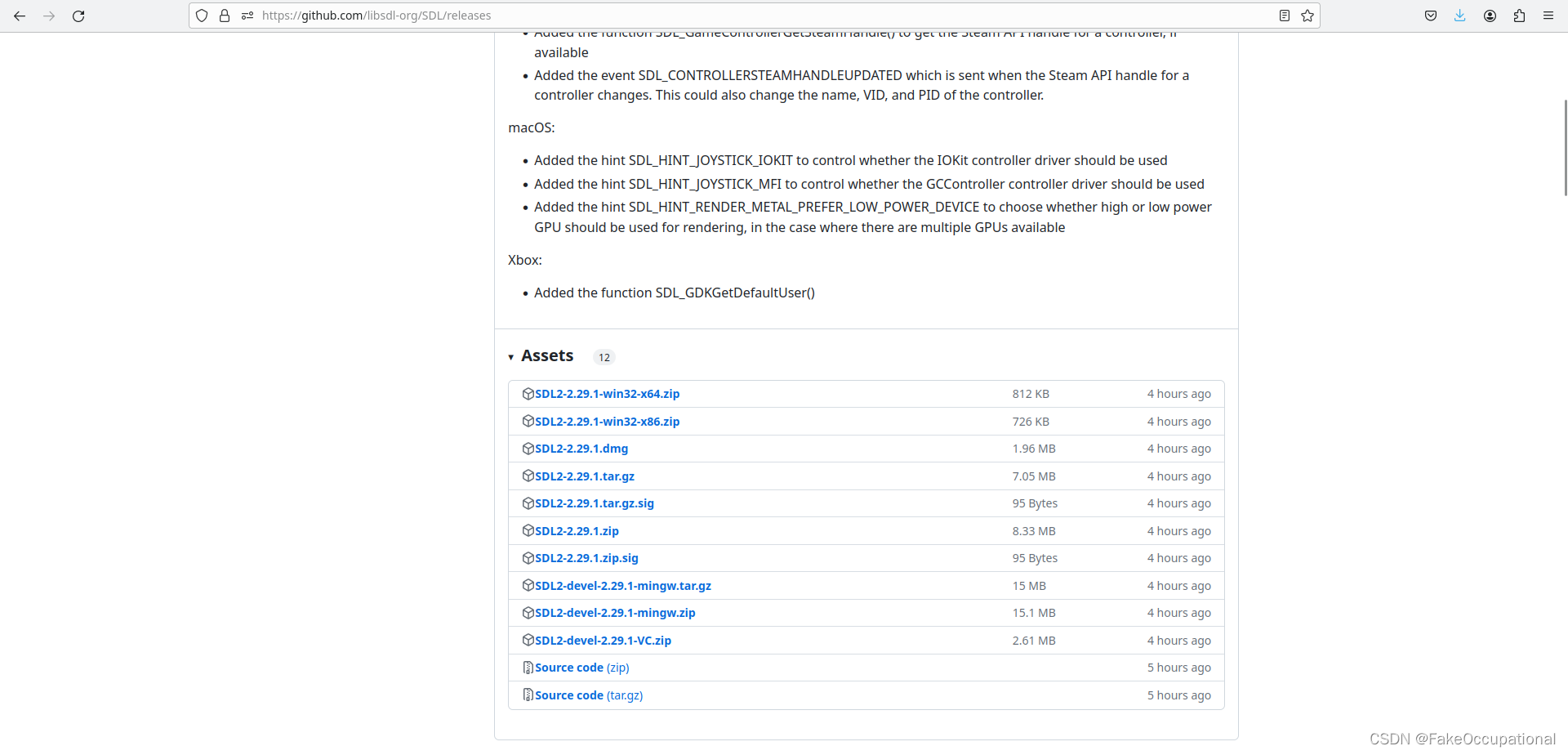Download SDL2-devel-2.29.1-mingw.tar.gz
Image resolution: width=1568 pixels, height=755 pixels.
[x=623, y=586]
